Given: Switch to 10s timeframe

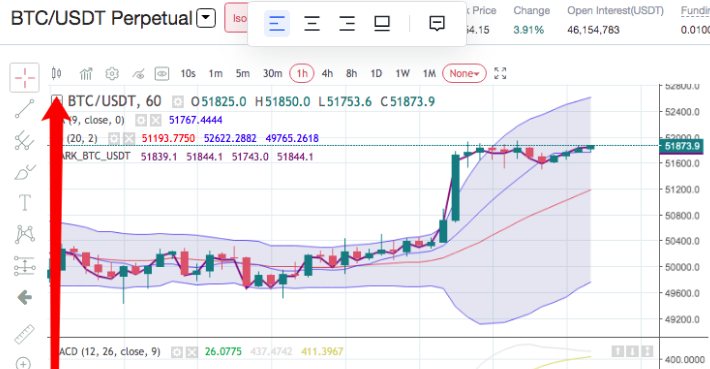Looking at the screenshot, I should click(188, 73).
